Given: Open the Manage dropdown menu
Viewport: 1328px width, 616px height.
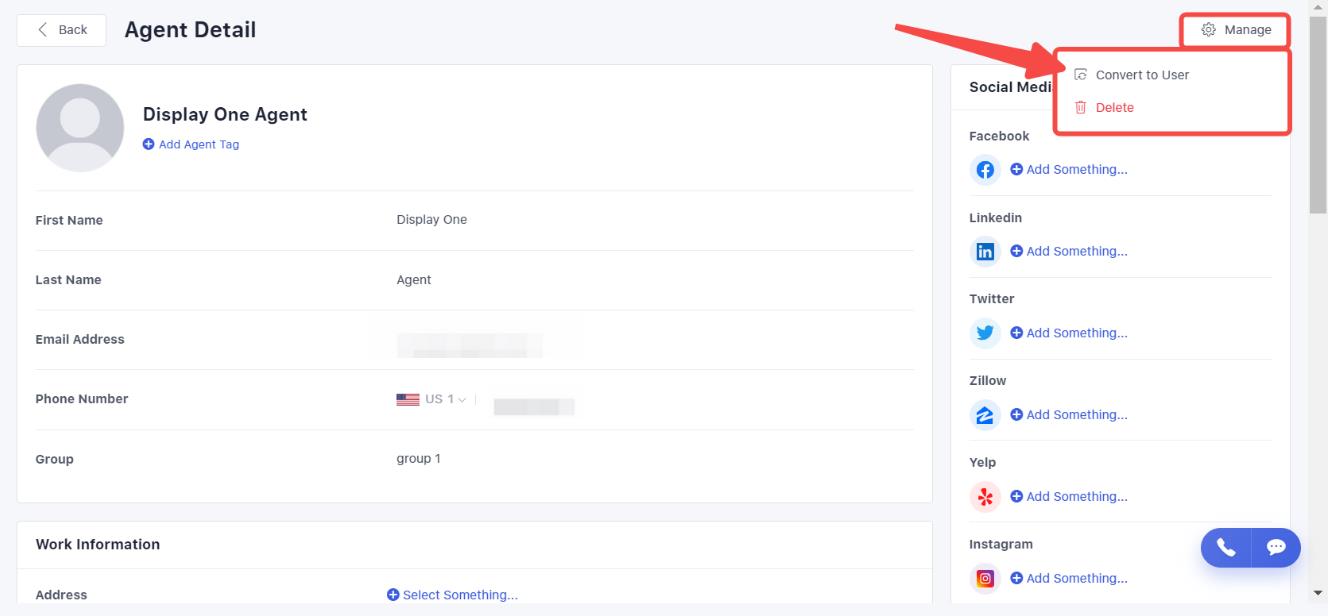Looking at the screenshot, I should [x=1236, y=30].
